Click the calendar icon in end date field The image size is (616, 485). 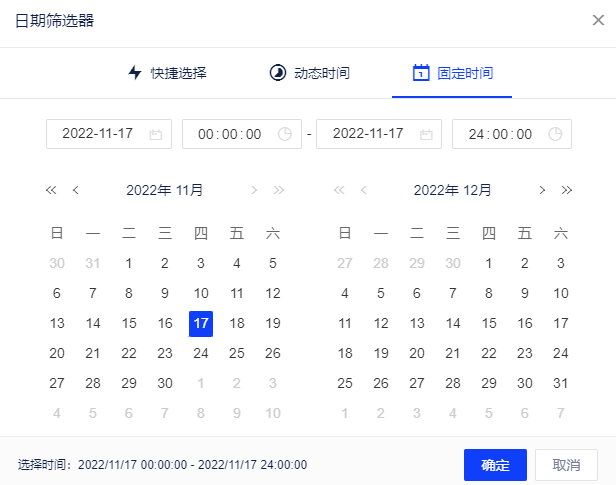pos(426,134)
